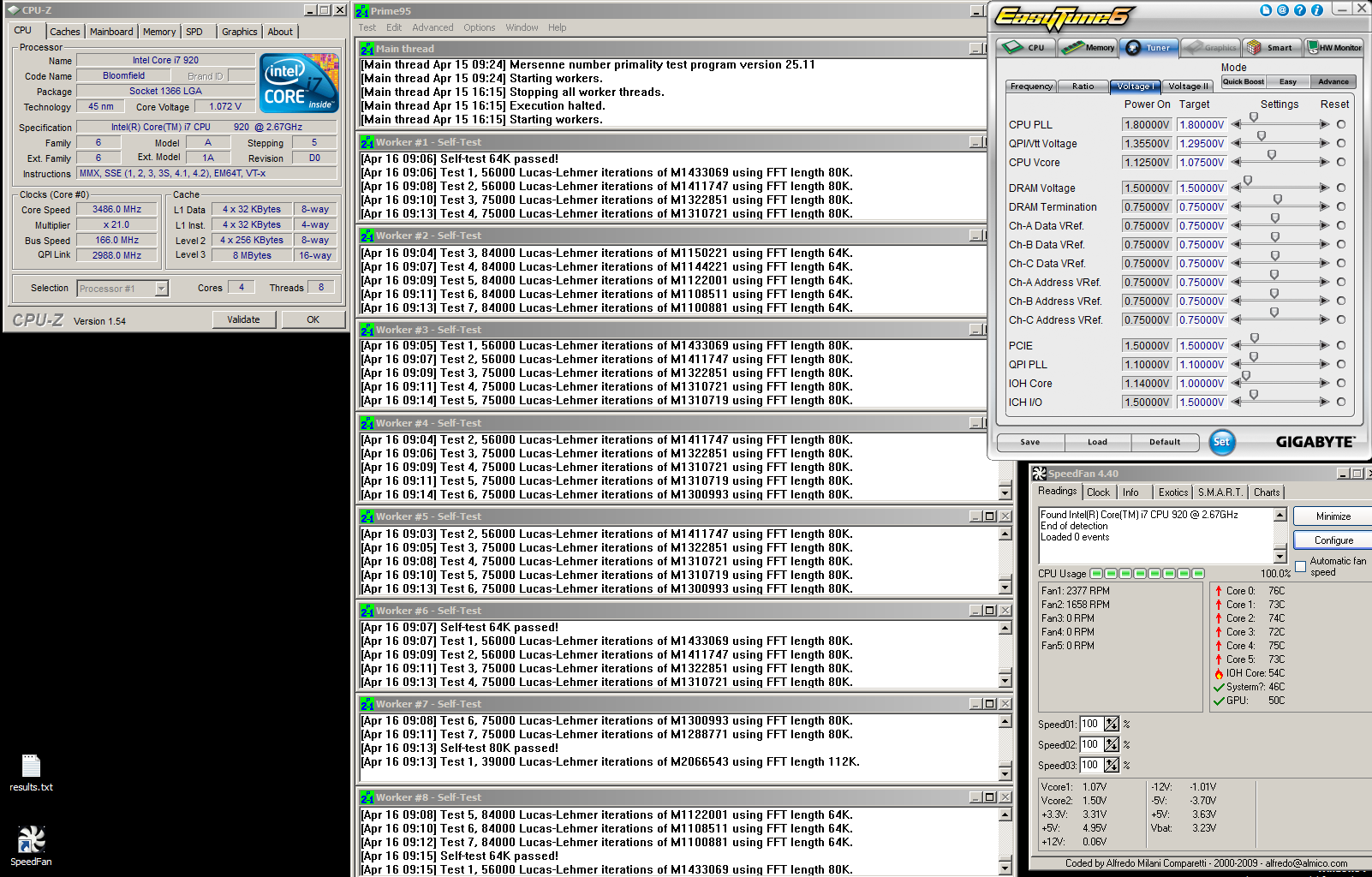Open the Caches tab in CPU-Z
Viewport: 1372px width, 877px height.
pyautogui.click(x=64, y=32)
